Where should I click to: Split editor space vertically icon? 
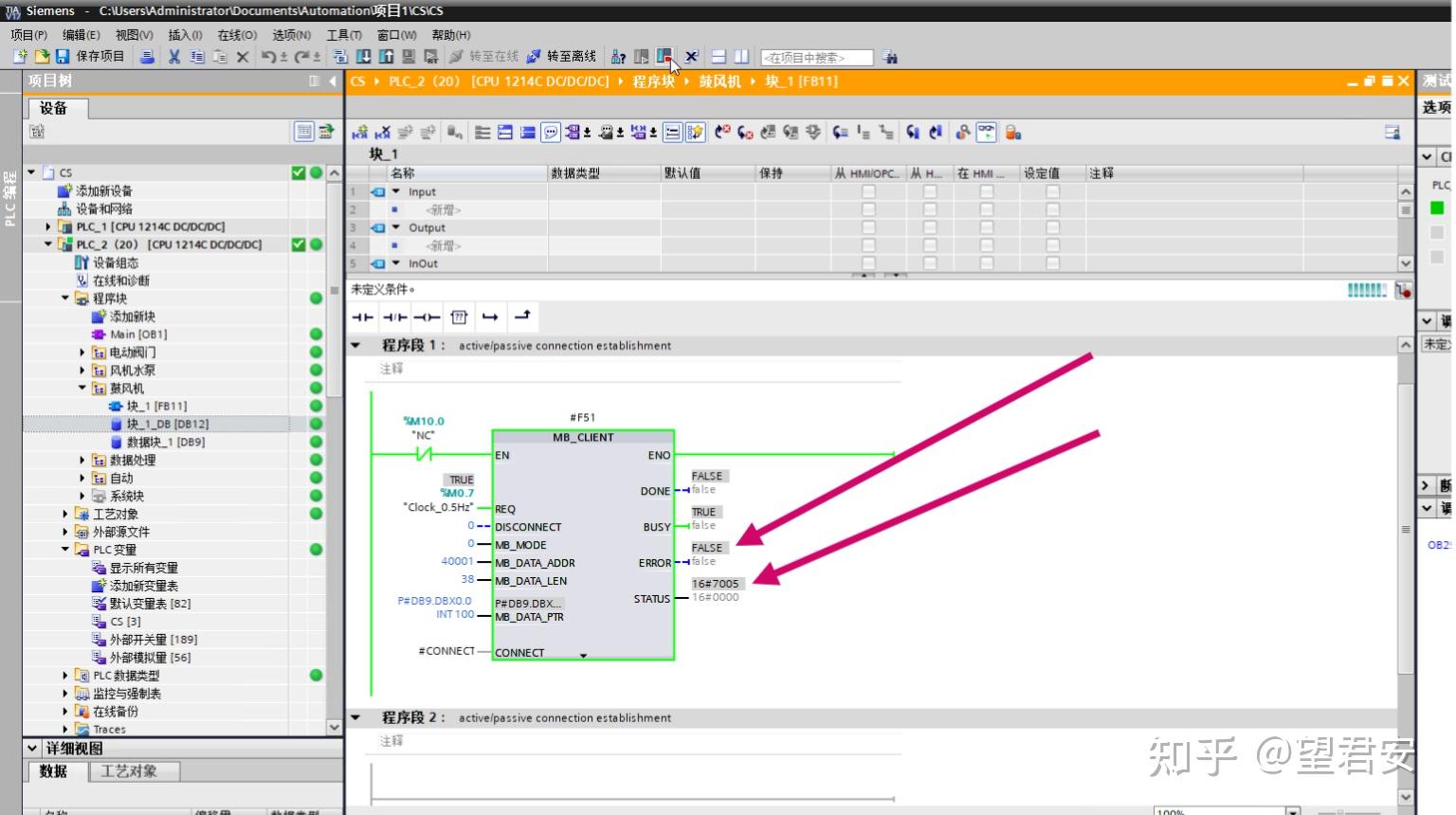click(741, 57)
